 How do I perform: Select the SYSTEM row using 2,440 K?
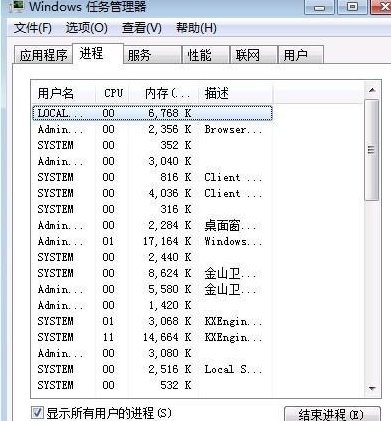(x=153, y=257)
